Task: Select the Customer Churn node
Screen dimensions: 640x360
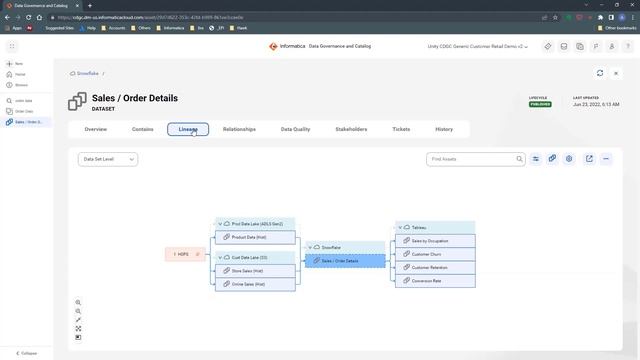Action: [x=435, y=254]
